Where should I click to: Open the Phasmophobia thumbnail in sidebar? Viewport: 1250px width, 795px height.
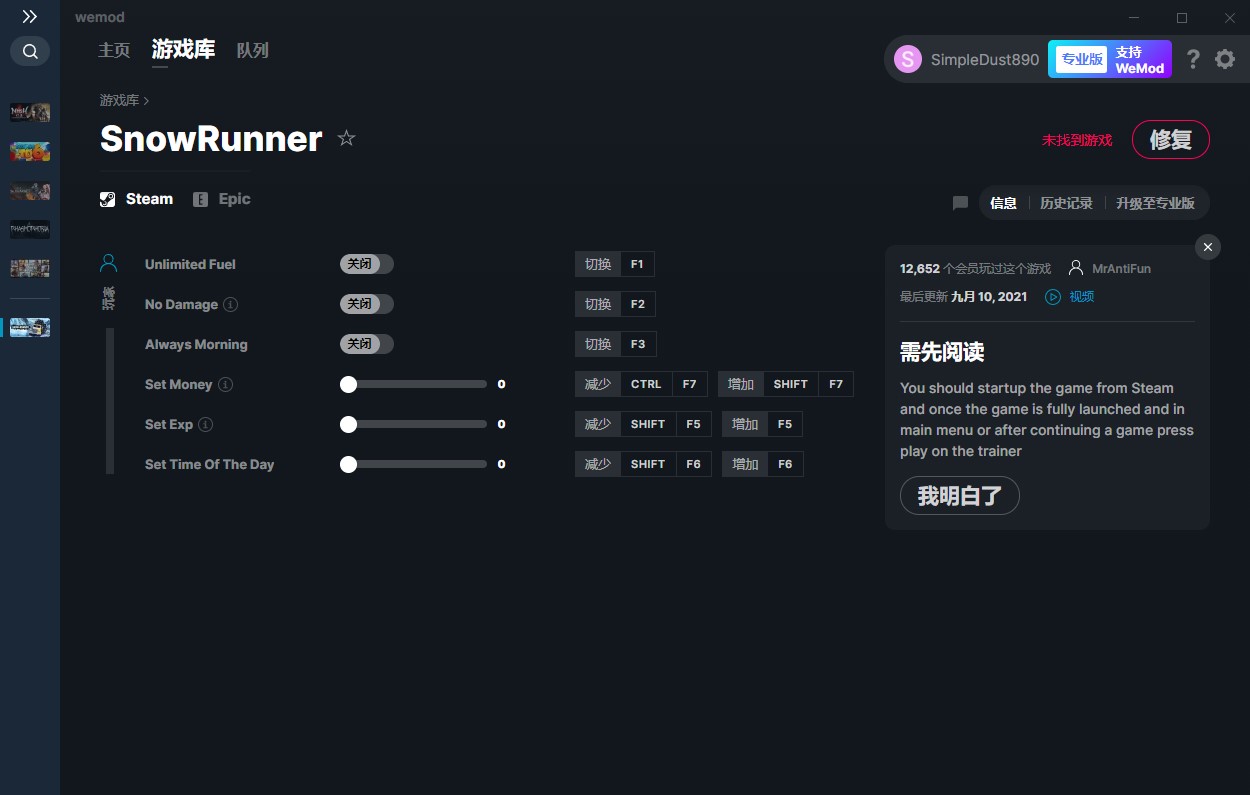(30, 229)
